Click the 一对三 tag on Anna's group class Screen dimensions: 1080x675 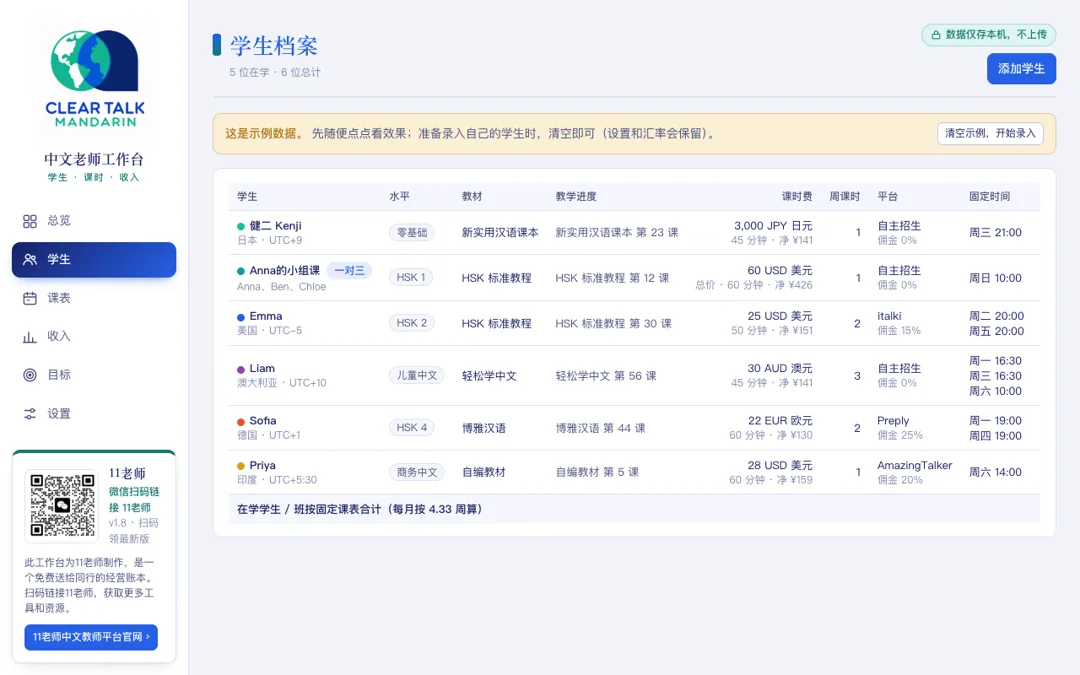(x=349, y=271)
